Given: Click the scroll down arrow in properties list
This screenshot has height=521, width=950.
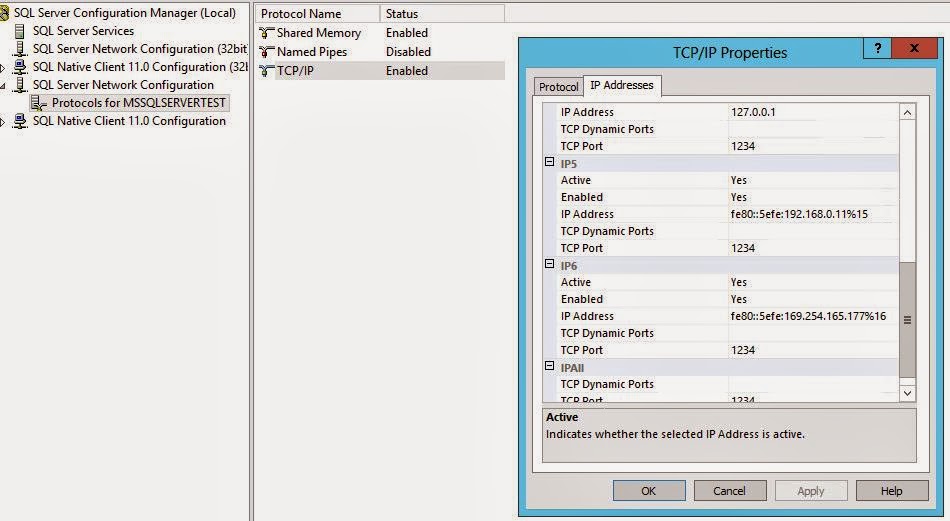Looking at the screenshot, I should (x=907, y=393).
